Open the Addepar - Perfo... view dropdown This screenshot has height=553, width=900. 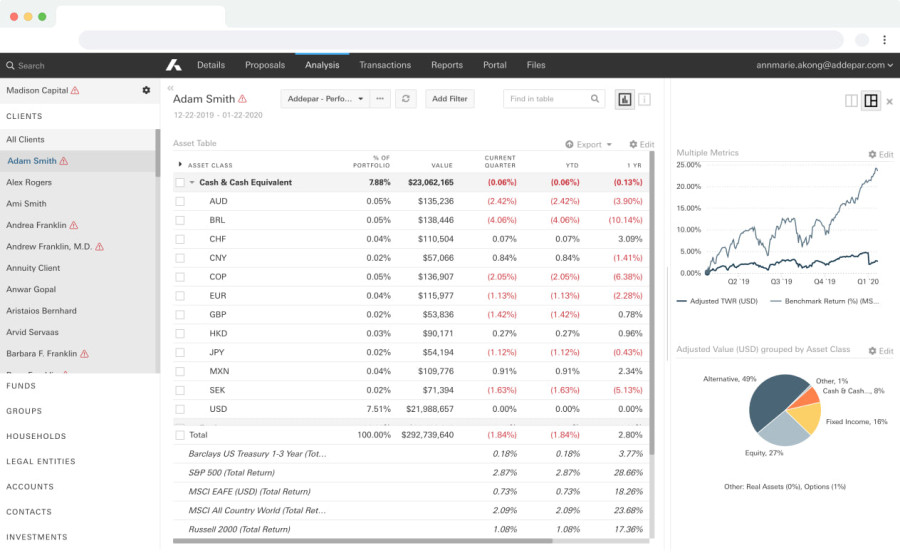click(325, 99)
